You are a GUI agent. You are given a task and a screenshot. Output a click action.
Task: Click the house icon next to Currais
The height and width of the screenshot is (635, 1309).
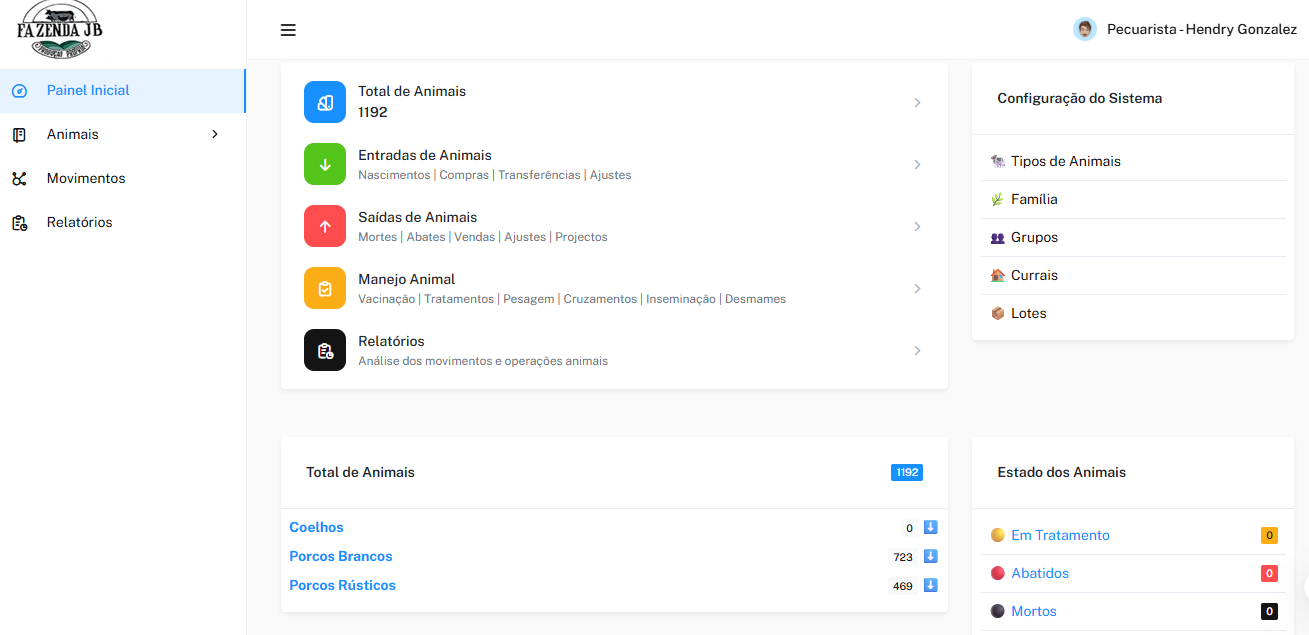pyautogui.click(x=997, y=275)
